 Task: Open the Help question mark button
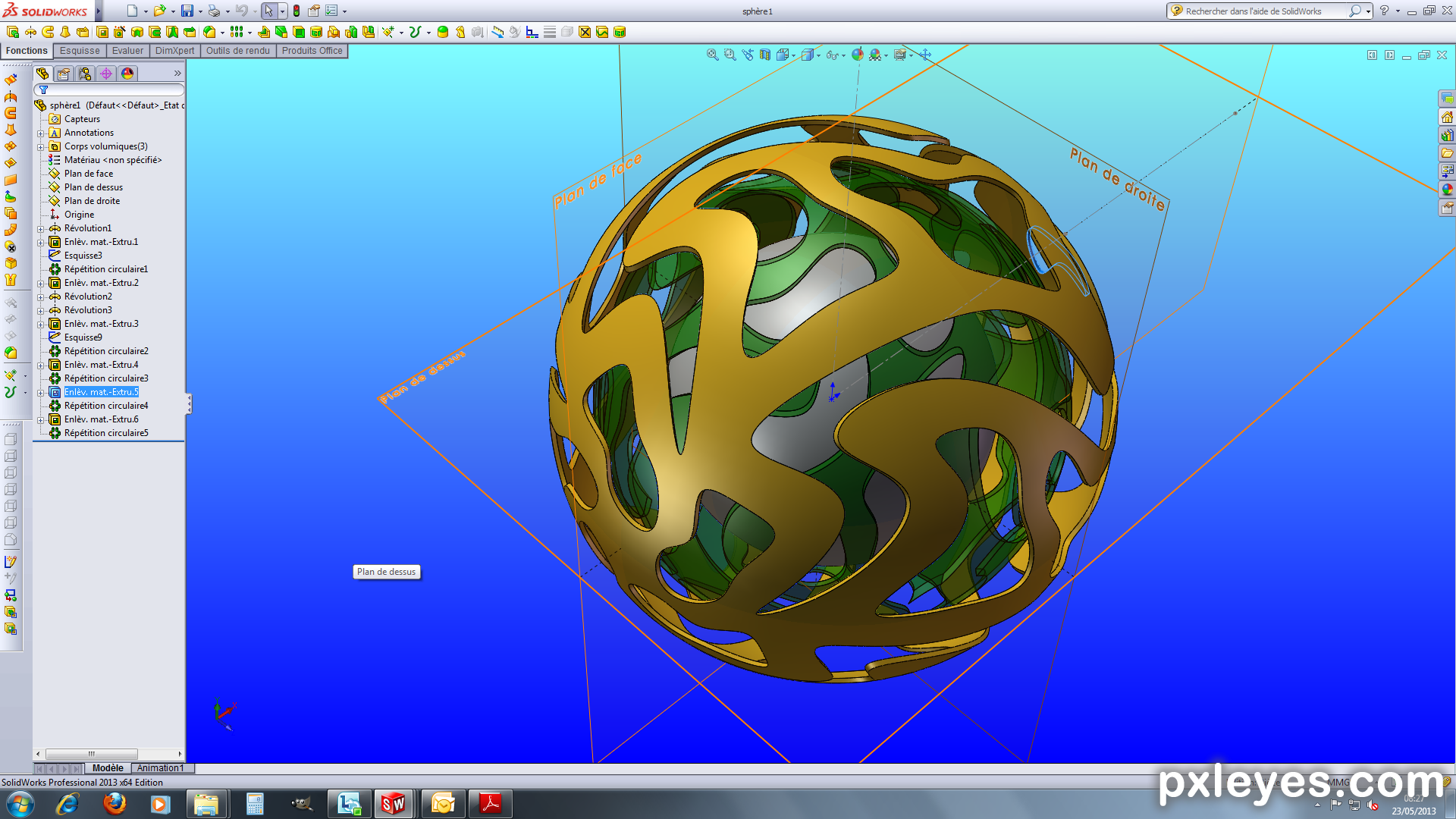1384,11
